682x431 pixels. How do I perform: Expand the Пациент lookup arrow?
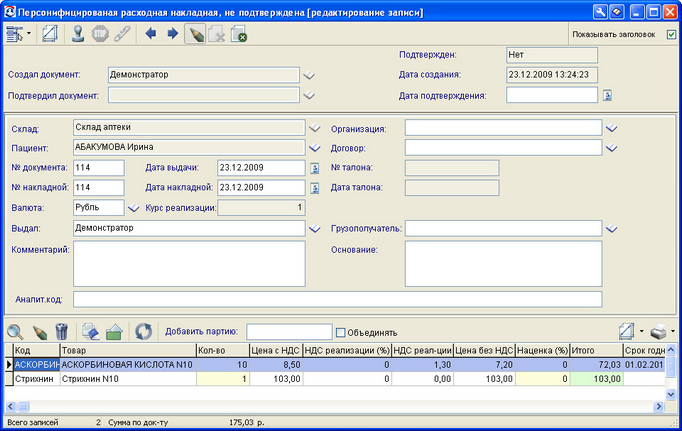pyautogui.click(x=315, y=148)
